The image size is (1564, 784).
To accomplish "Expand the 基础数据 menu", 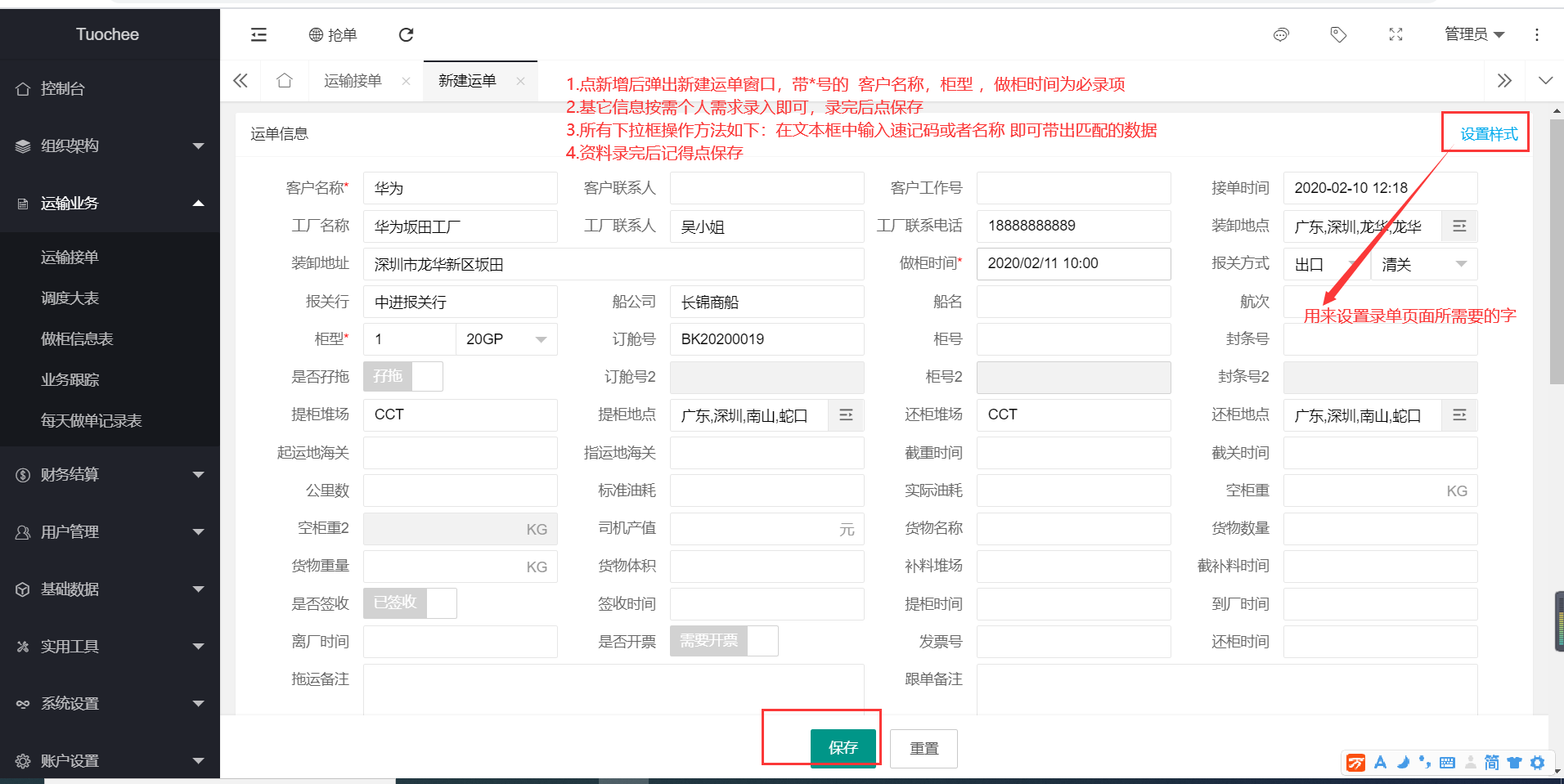I will (x=110, y=589).
